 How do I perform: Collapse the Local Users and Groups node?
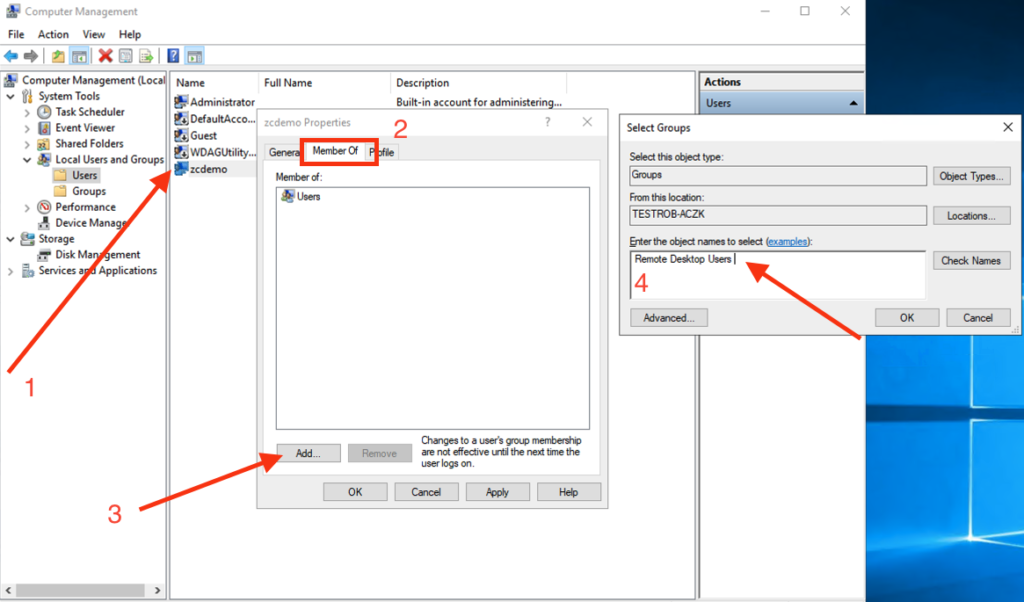pos(27,159)
